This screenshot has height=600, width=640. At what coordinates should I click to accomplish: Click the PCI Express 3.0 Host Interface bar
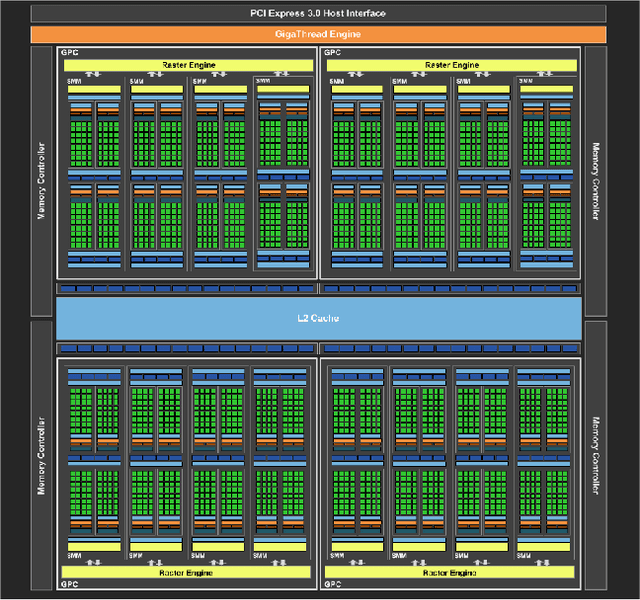point(319,13)
